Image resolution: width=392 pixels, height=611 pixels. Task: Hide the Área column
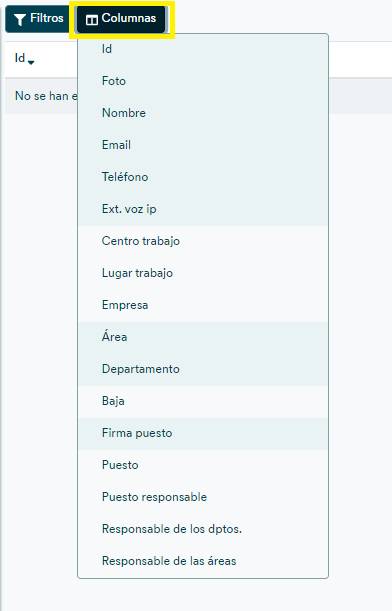tap(203, 337)
